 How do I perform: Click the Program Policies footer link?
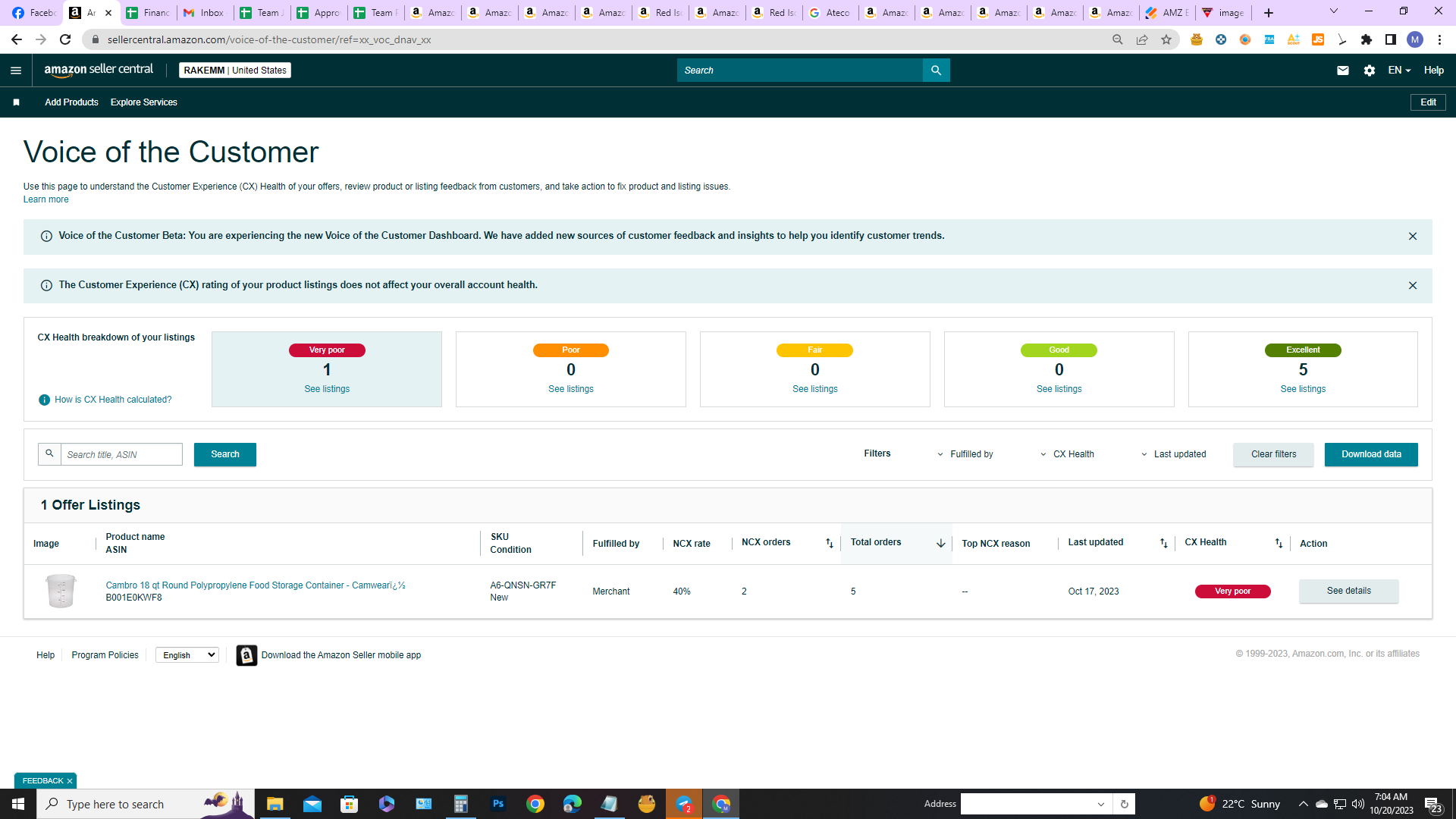click(105, 655)
